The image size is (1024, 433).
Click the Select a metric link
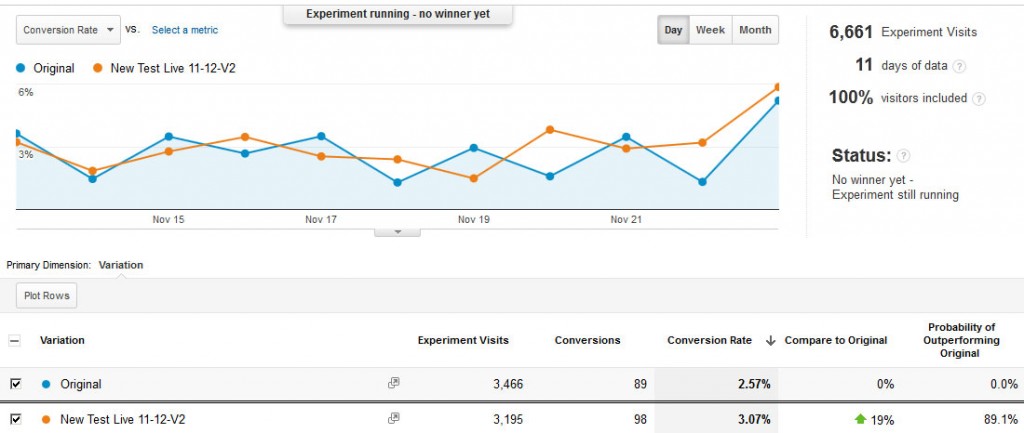[x=185, y=30]
